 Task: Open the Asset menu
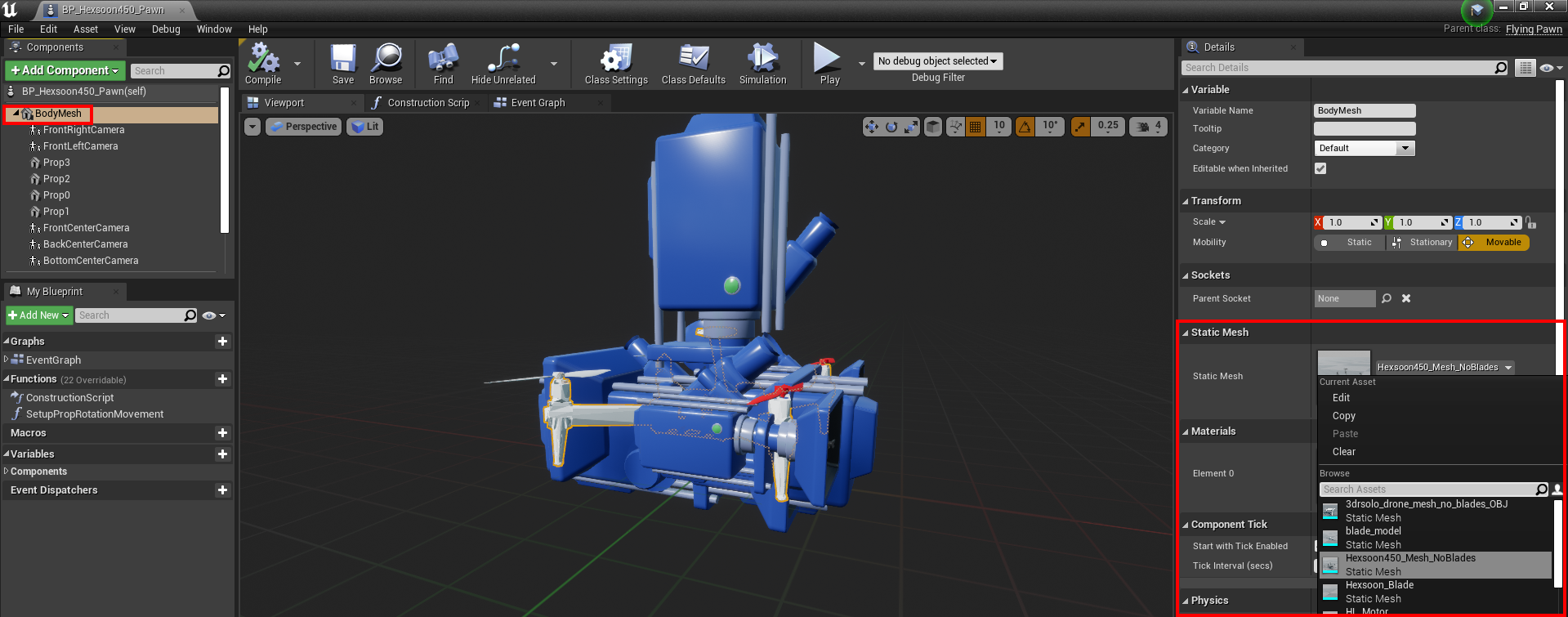85,29
